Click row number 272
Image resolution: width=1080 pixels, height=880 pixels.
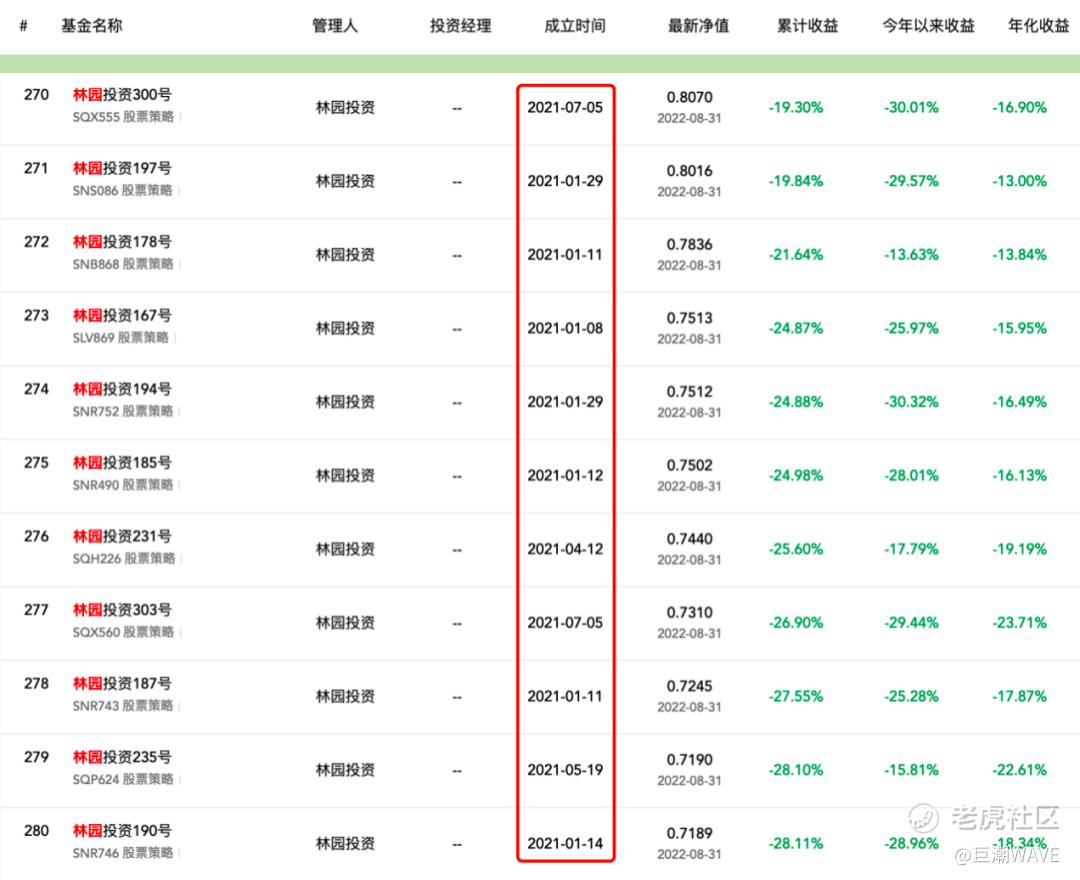(37, 242)
